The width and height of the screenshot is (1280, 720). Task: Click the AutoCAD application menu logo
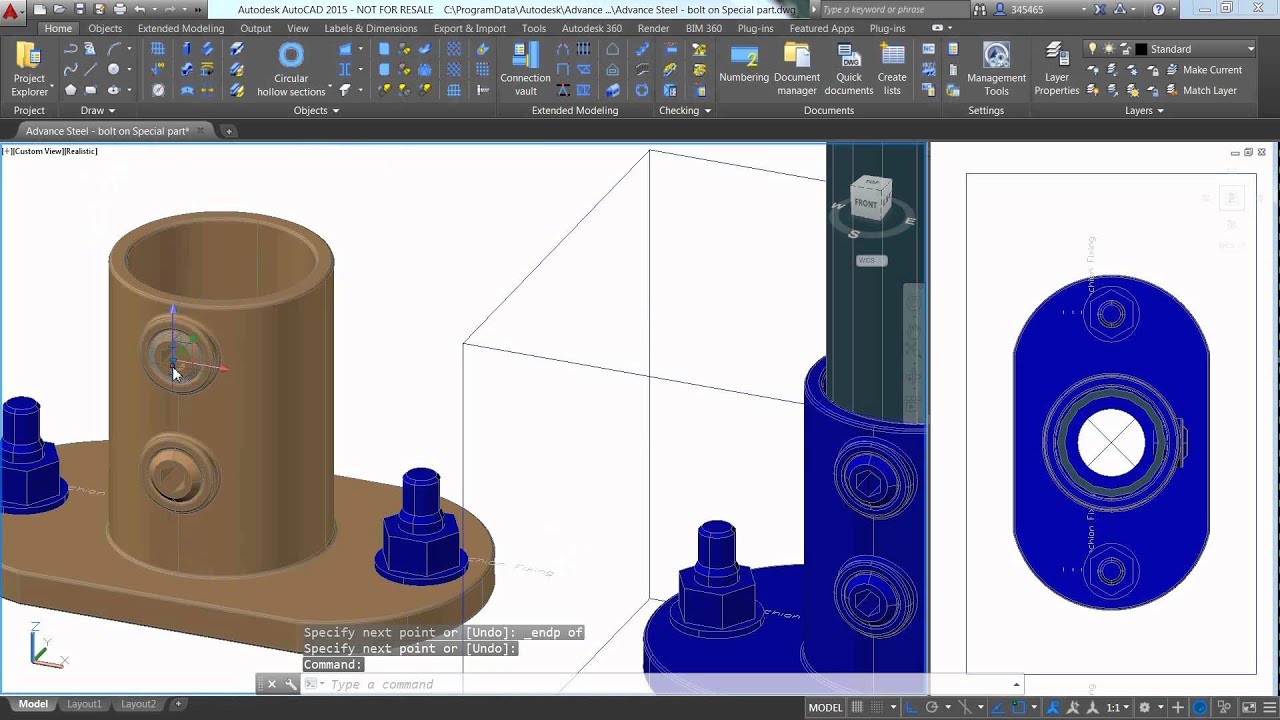pyautogui.click(x=11, y=12)
